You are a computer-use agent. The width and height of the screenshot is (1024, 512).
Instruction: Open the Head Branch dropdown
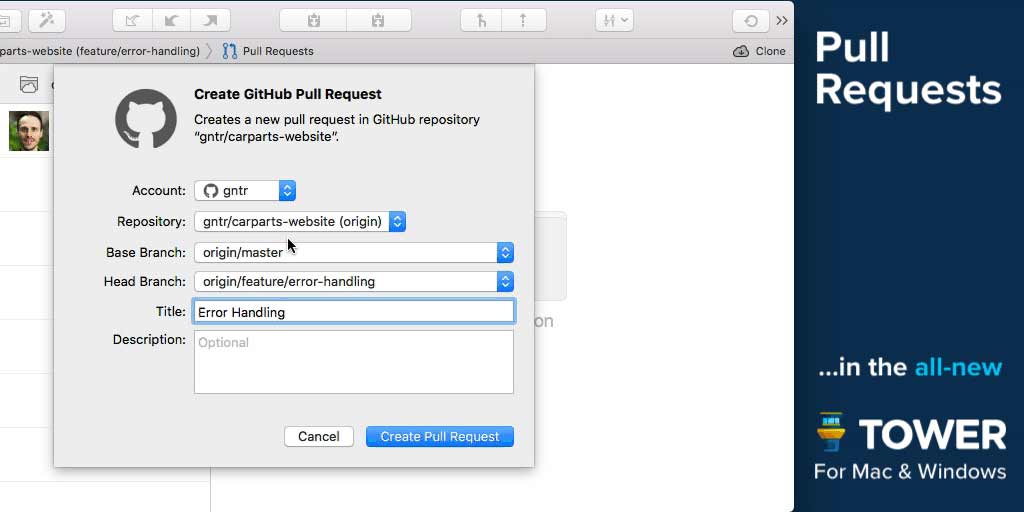pos(353,282)
